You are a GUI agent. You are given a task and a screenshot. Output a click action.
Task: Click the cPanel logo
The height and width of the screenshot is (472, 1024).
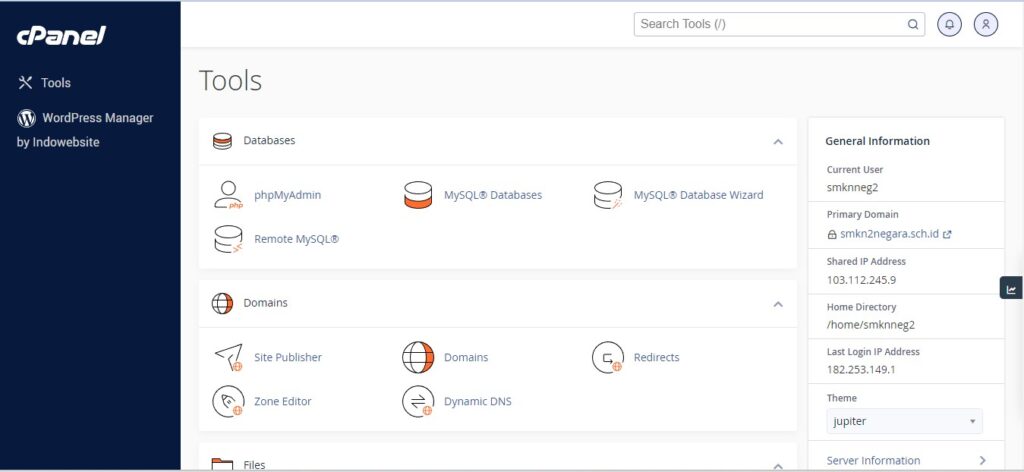click(x=61, y=36)
